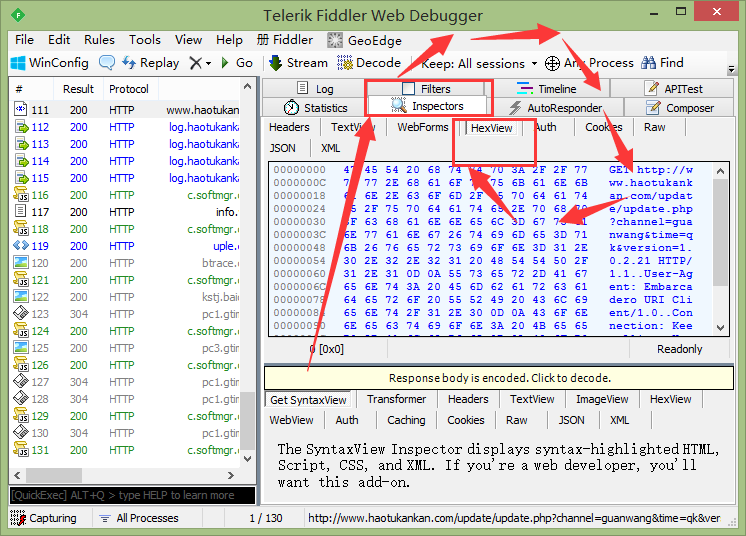Click the GeoEdge icon in menu bar
Image resolution: width=746 pixels, height=536 pixels.
coord(335,40)
